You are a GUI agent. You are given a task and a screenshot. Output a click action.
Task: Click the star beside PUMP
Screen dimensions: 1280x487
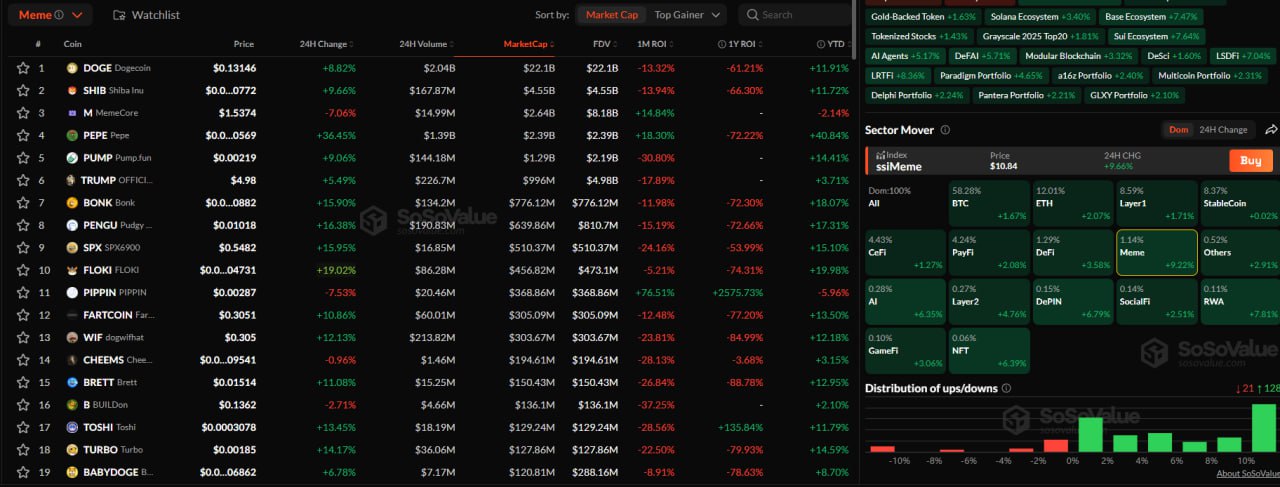[22, 158]
